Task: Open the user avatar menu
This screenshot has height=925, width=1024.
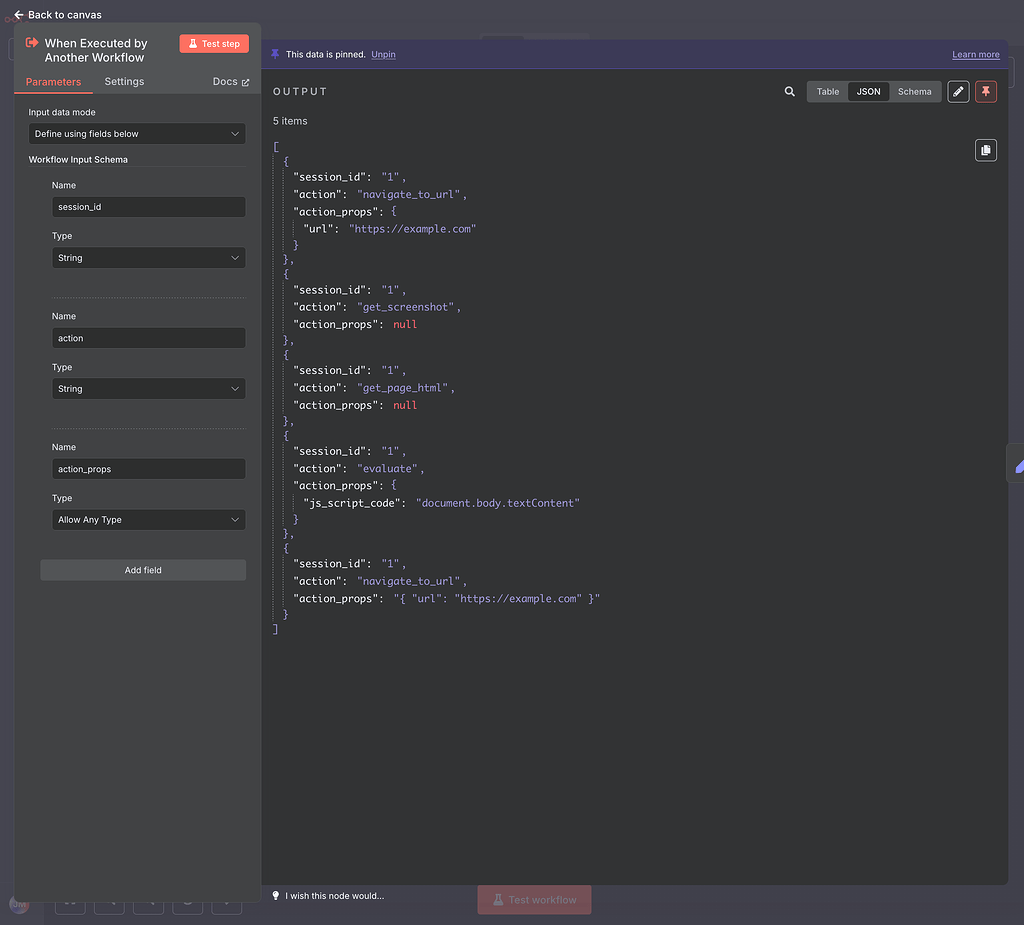Action: (x=20, y=904)
